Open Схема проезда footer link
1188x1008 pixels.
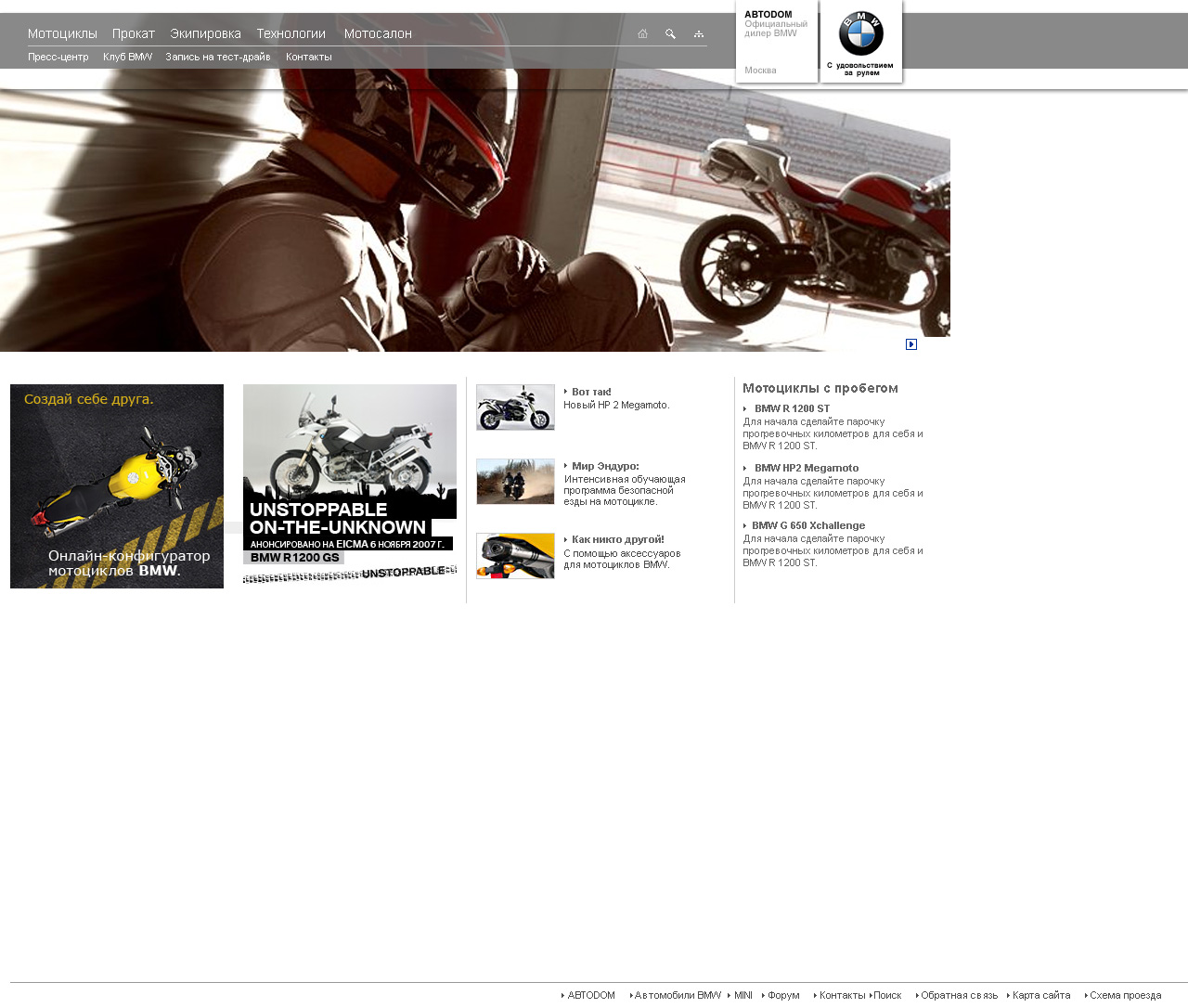1125,995
